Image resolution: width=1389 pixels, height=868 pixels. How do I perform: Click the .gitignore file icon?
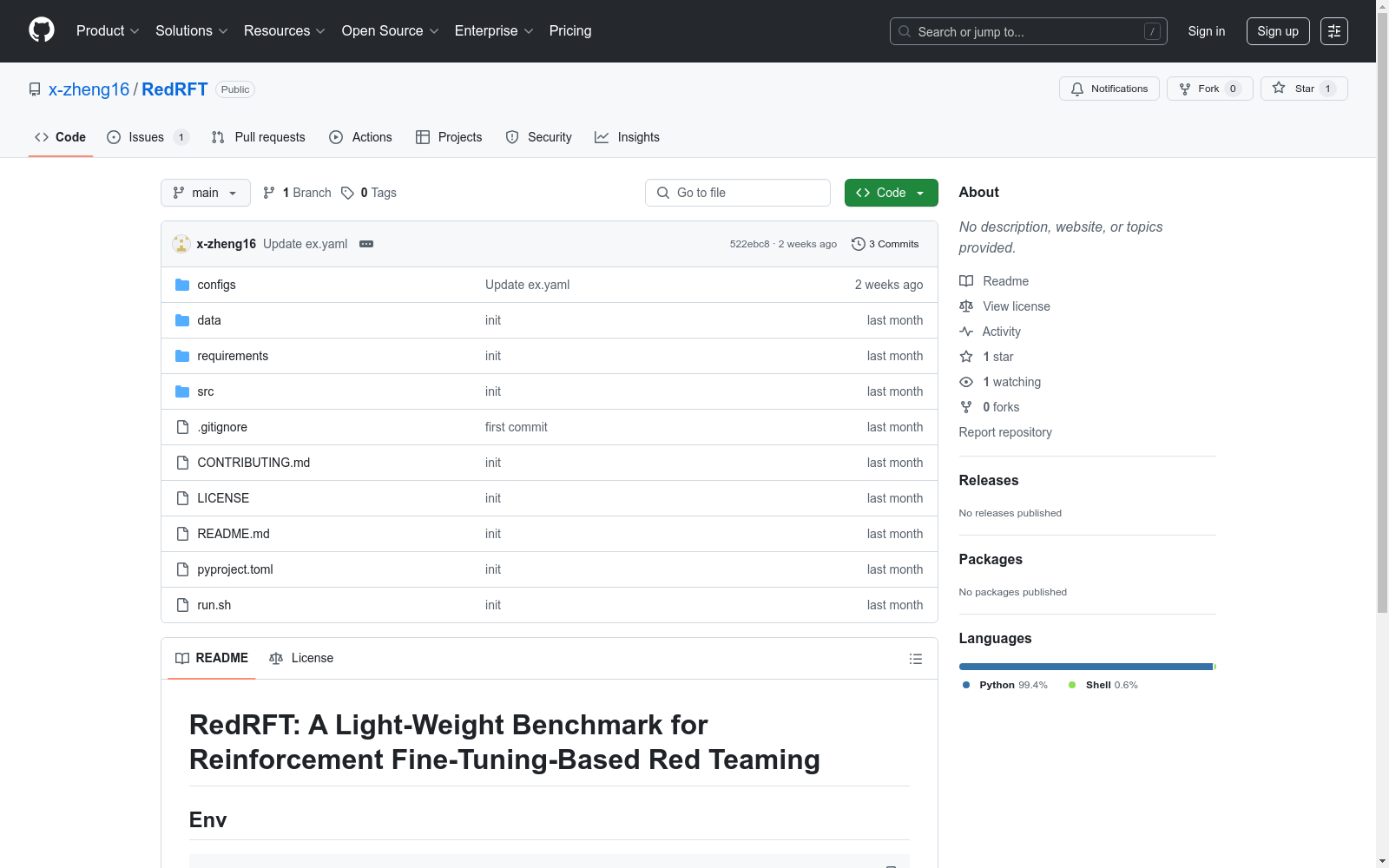click(x=182, y=427)
